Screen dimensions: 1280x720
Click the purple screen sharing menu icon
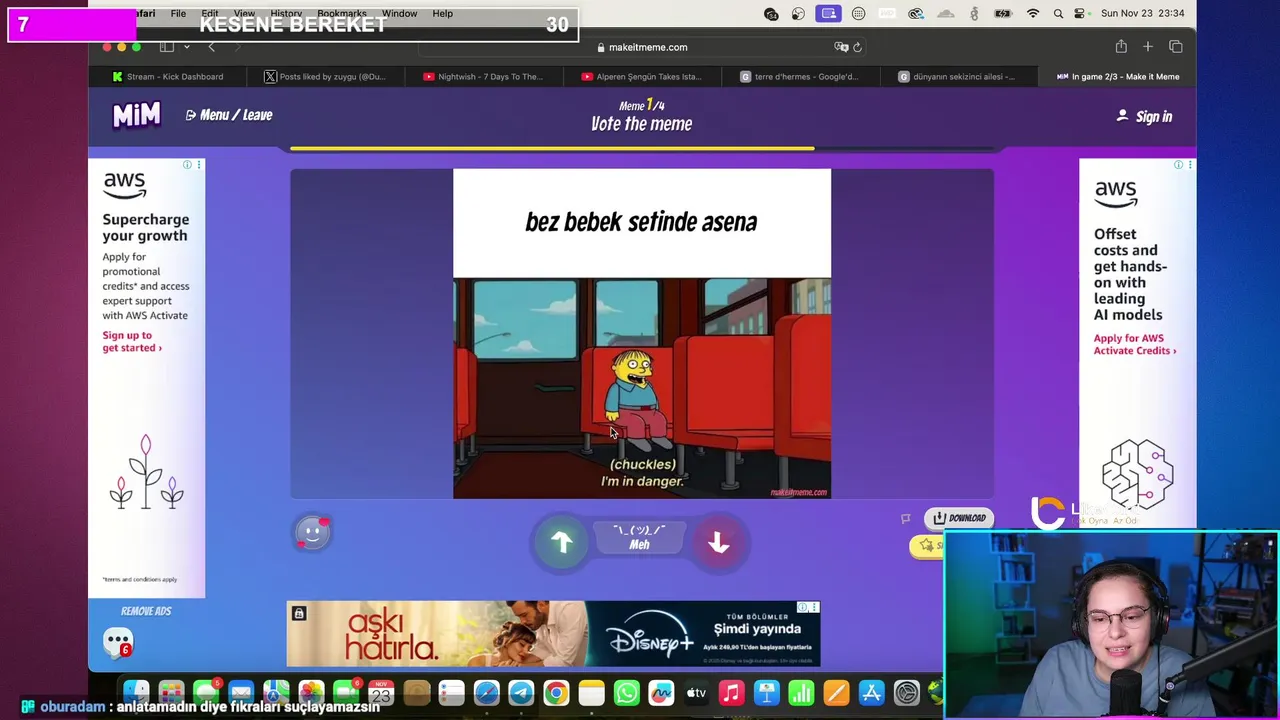[828, 14]
